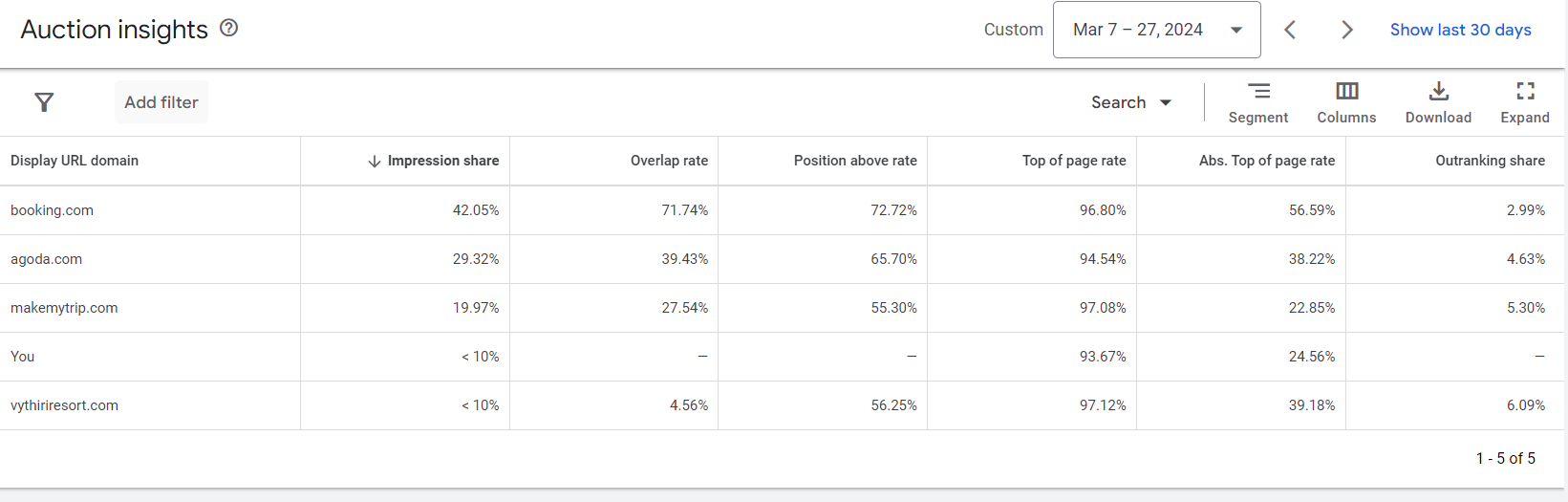Select the booking.com row
The height and width of the screenshot is (502, 1568).
[53, 210]
